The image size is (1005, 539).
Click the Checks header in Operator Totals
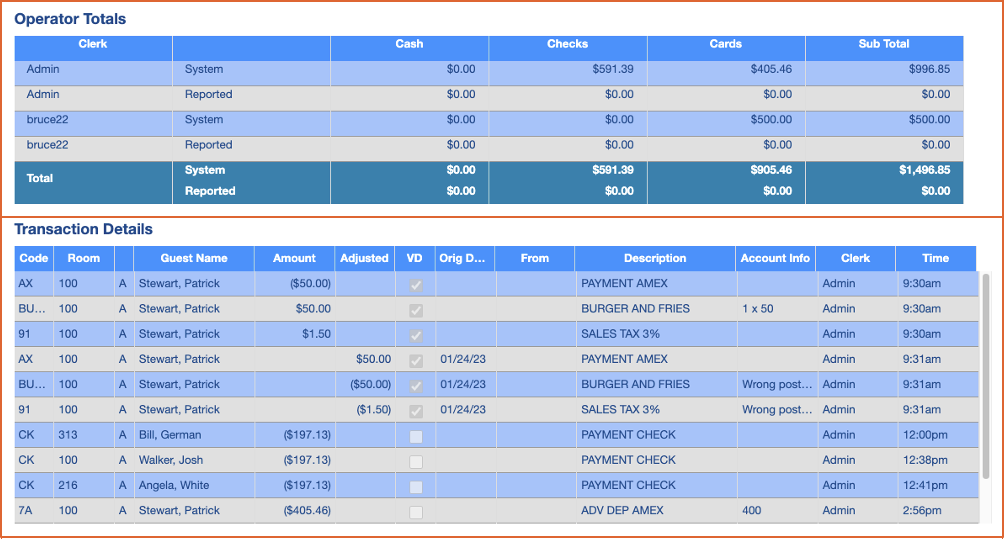(x=567, y=44)
